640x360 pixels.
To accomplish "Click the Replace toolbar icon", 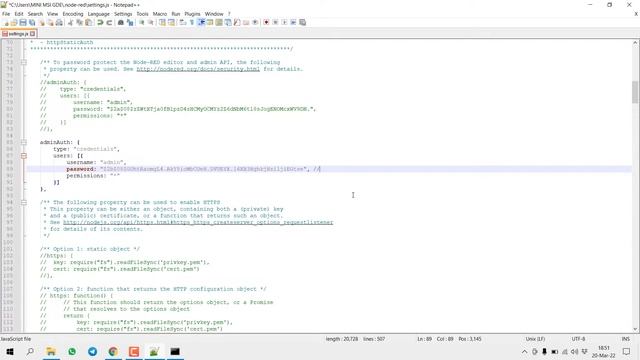I will point(130,22).
